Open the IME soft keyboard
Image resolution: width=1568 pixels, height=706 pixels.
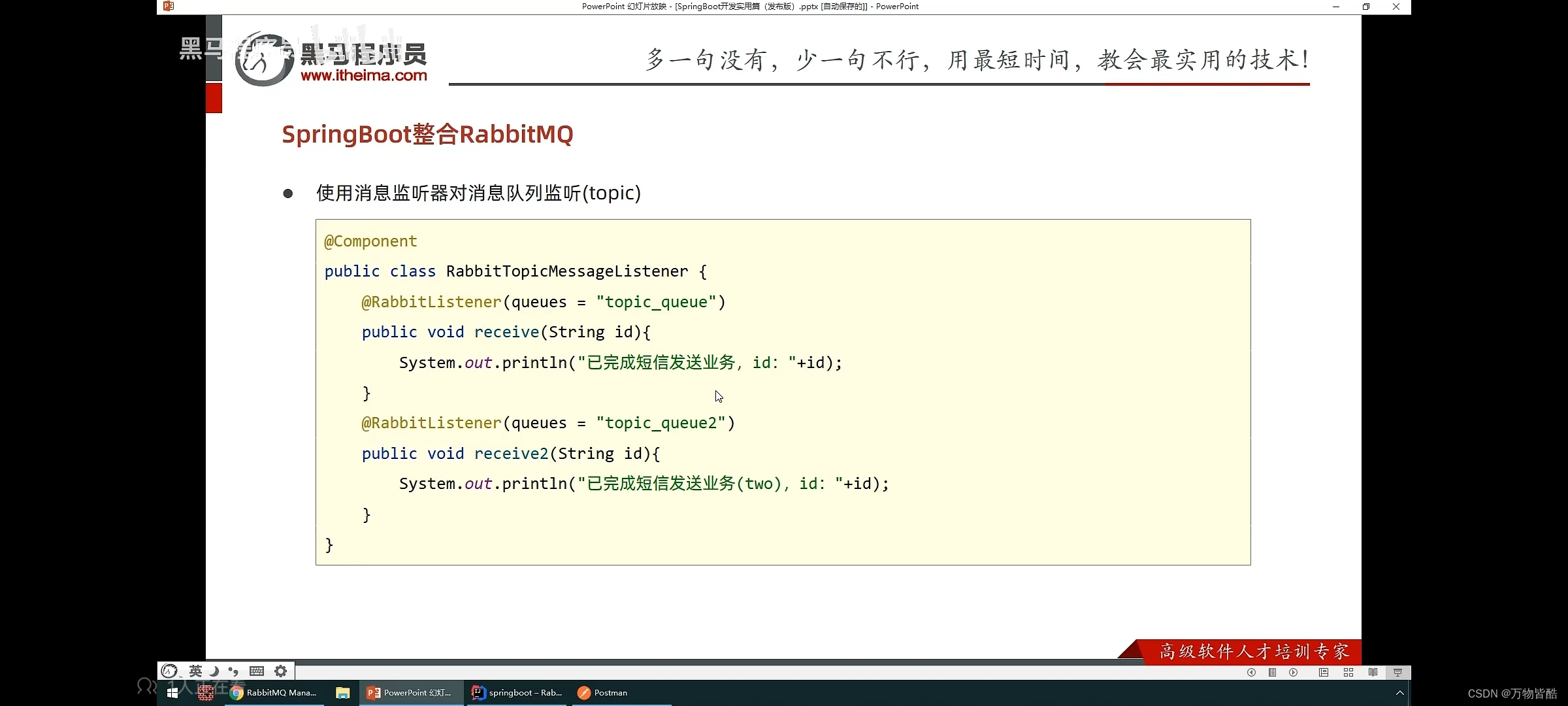coord(257,671)
